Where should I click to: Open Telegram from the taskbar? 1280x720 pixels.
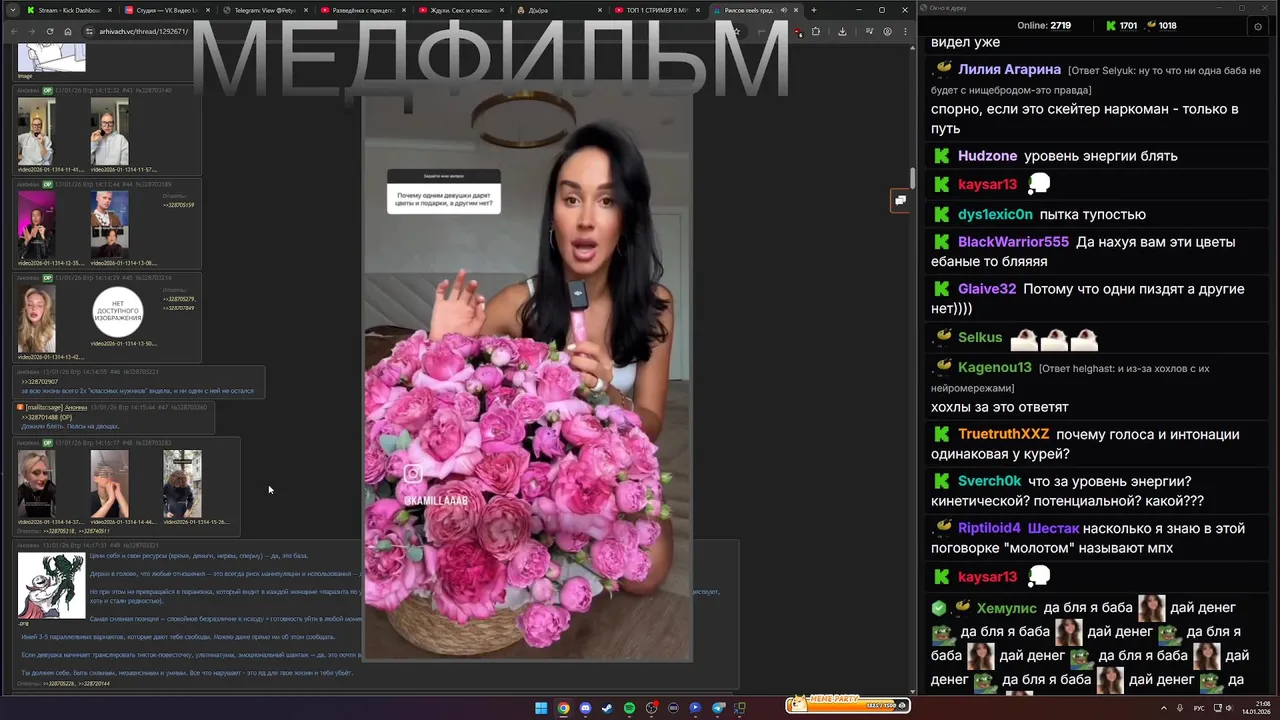coord(717,708)
